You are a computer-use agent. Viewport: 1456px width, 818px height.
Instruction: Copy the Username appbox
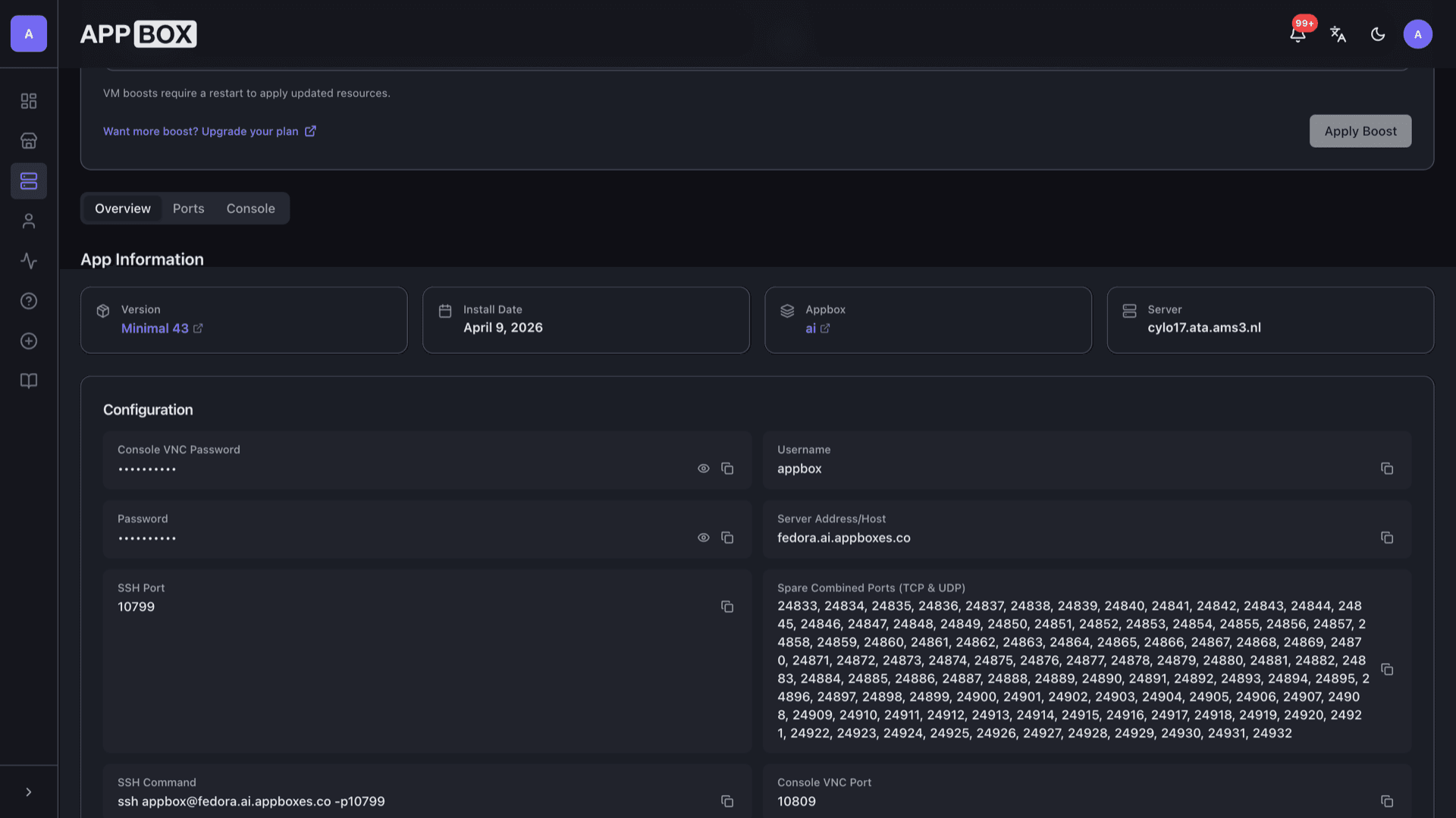click(1387, 469)
